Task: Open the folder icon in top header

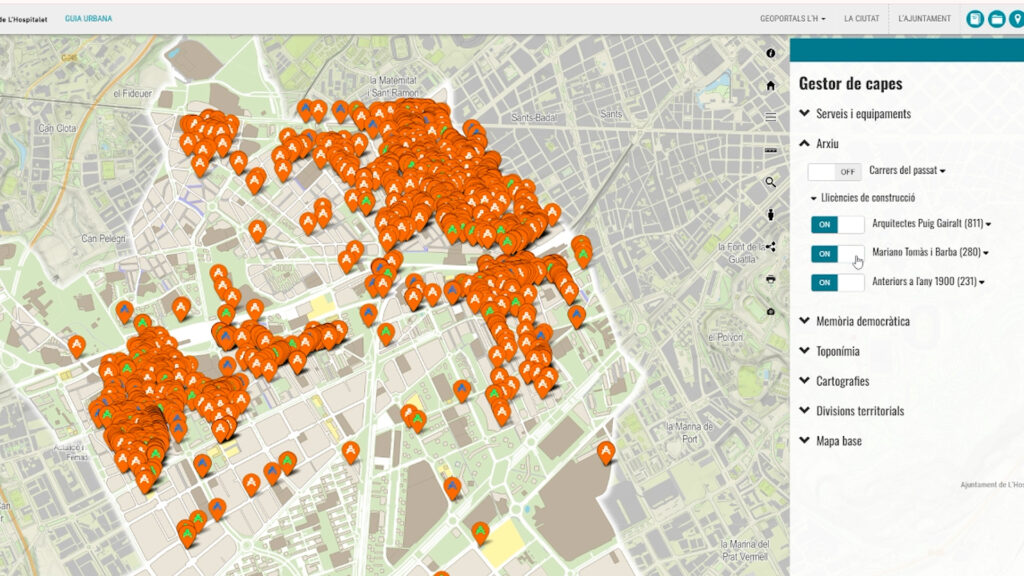Action: click(x=996, y=19)
